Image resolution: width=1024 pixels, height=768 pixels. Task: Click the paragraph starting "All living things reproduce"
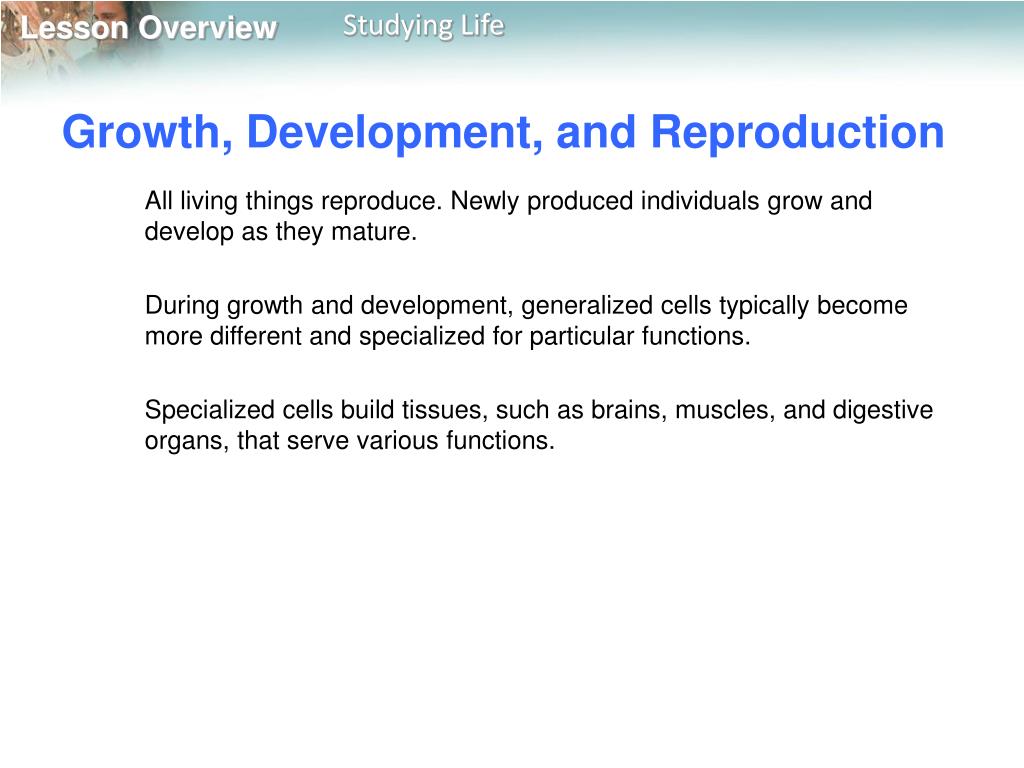click(508, 216)
